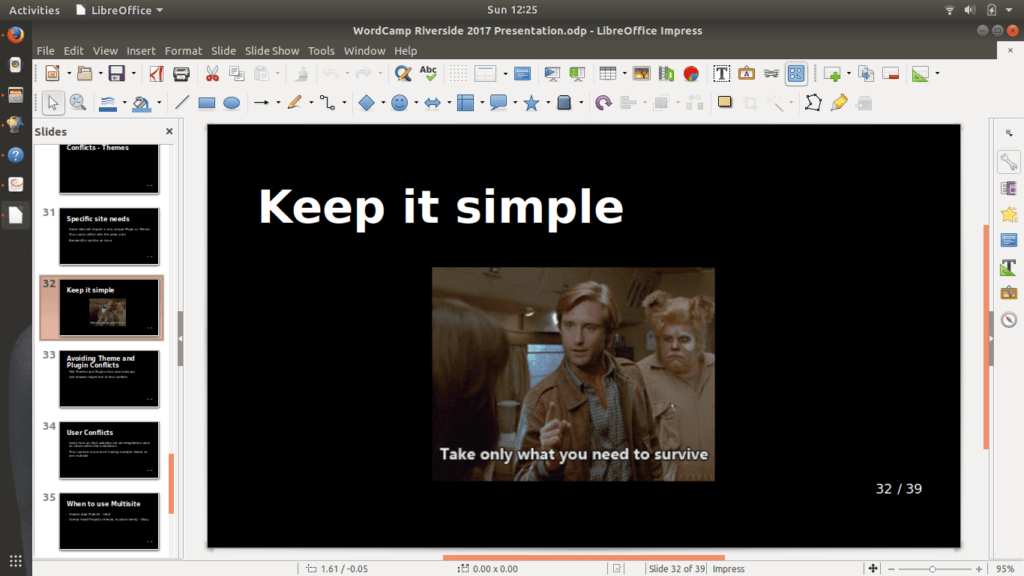This screenshot has height=576, width=1024.
Task: Click the Slides panel vertical scrollbar
Action: (171, 484)
